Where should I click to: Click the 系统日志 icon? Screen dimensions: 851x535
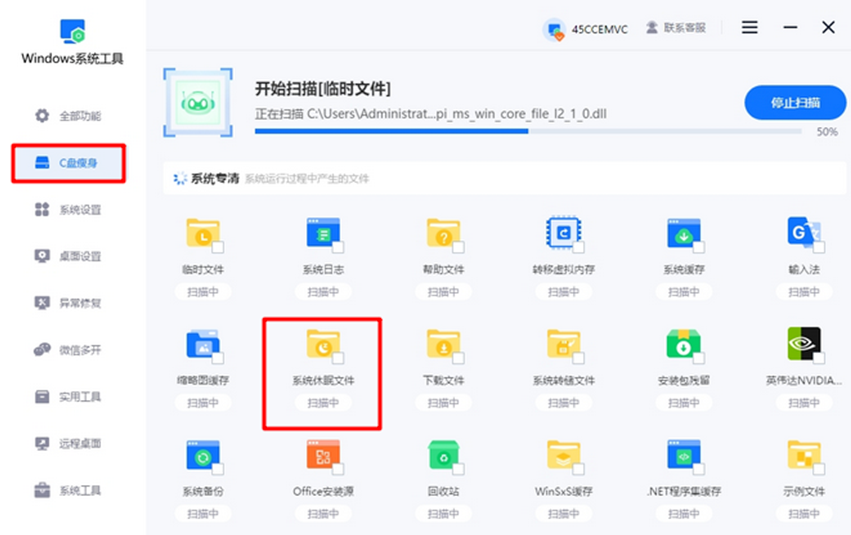323,233
